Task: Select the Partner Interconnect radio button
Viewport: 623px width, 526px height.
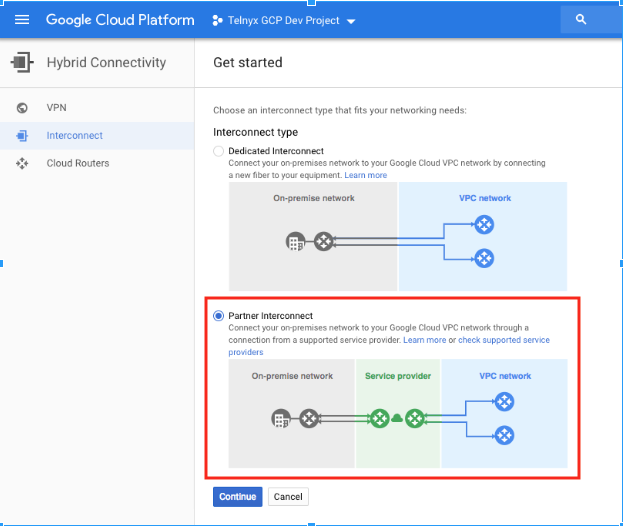Action: [218, 316]
